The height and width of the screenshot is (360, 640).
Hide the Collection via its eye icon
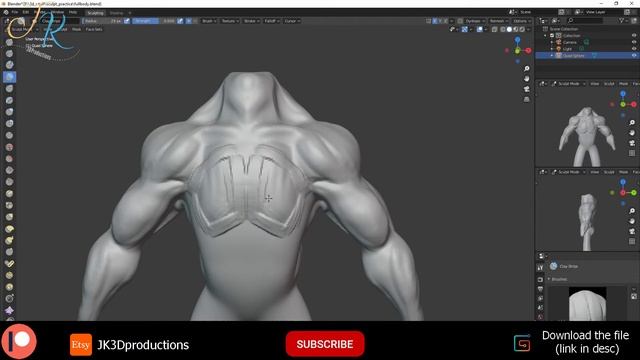tap(634, 36)
